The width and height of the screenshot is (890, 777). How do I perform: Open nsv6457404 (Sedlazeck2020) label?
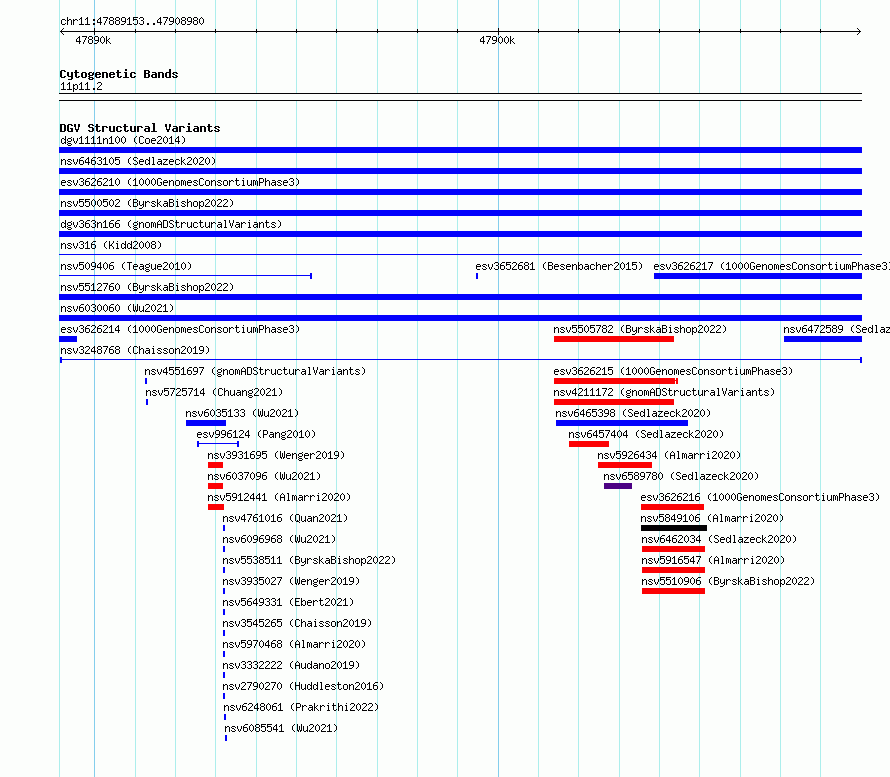pyautogui.click(x=646, y=434)
